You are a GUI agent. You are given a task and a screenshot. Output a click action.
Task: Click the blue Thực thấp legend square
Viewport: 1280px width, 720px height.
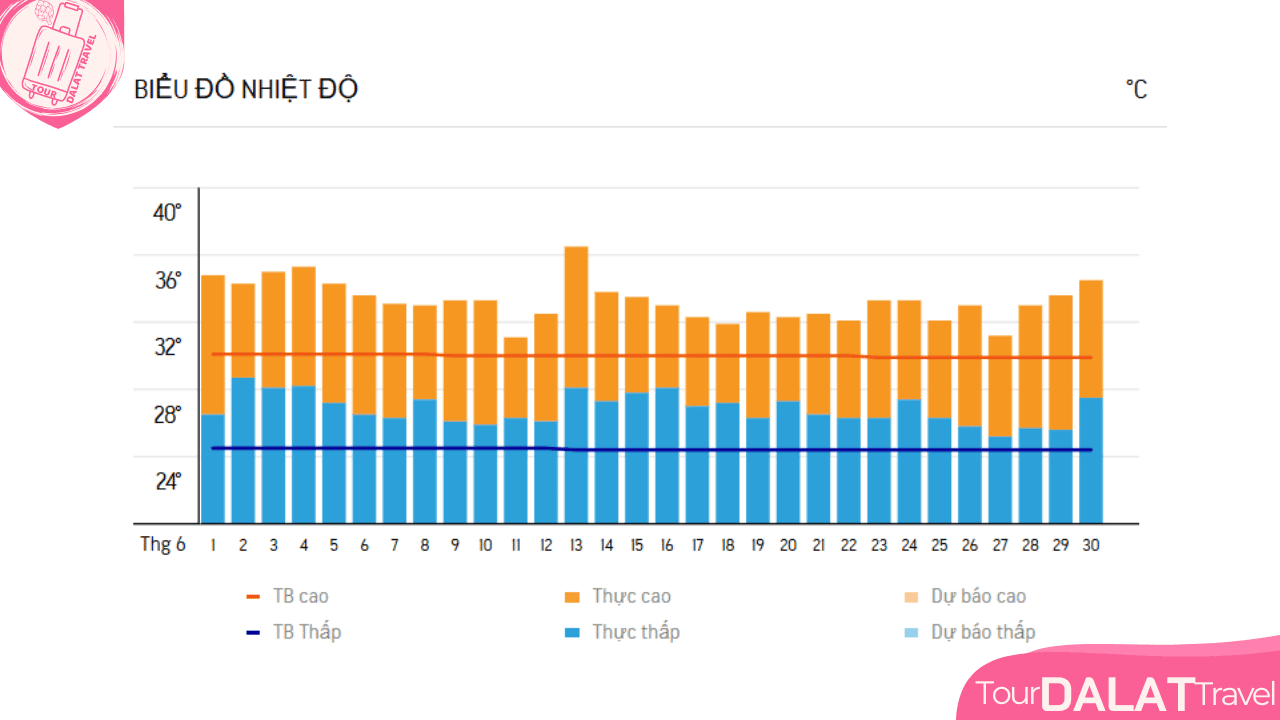pos(572,633)
